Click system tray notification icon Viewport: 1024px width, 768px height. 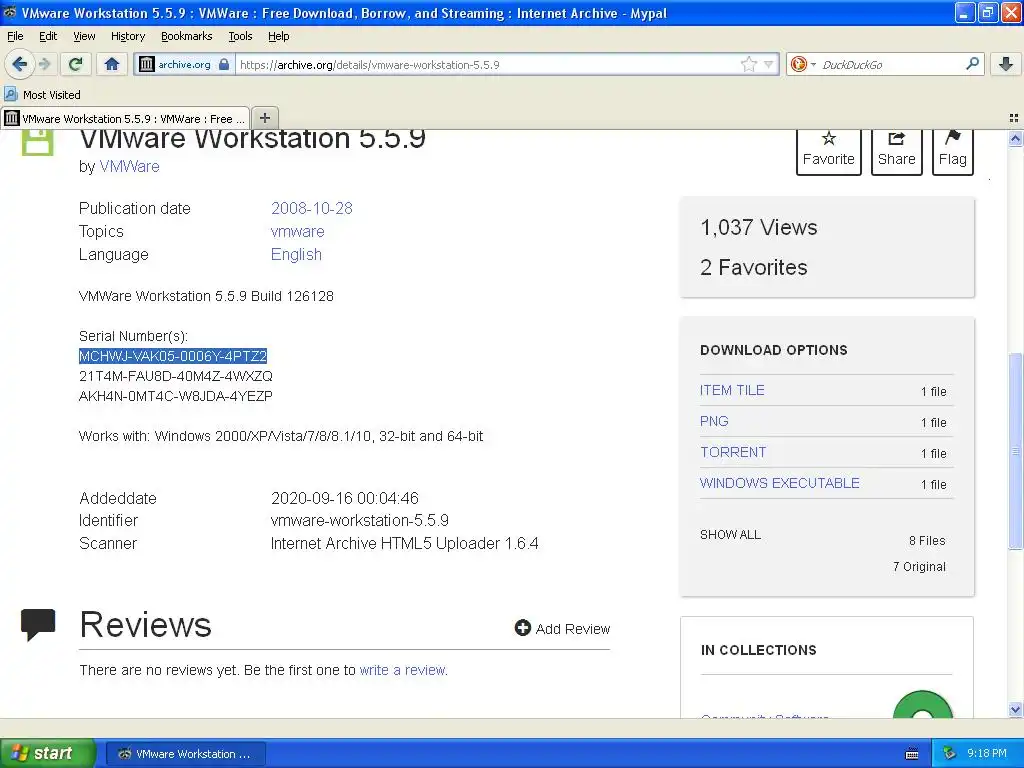pos(950,753)
